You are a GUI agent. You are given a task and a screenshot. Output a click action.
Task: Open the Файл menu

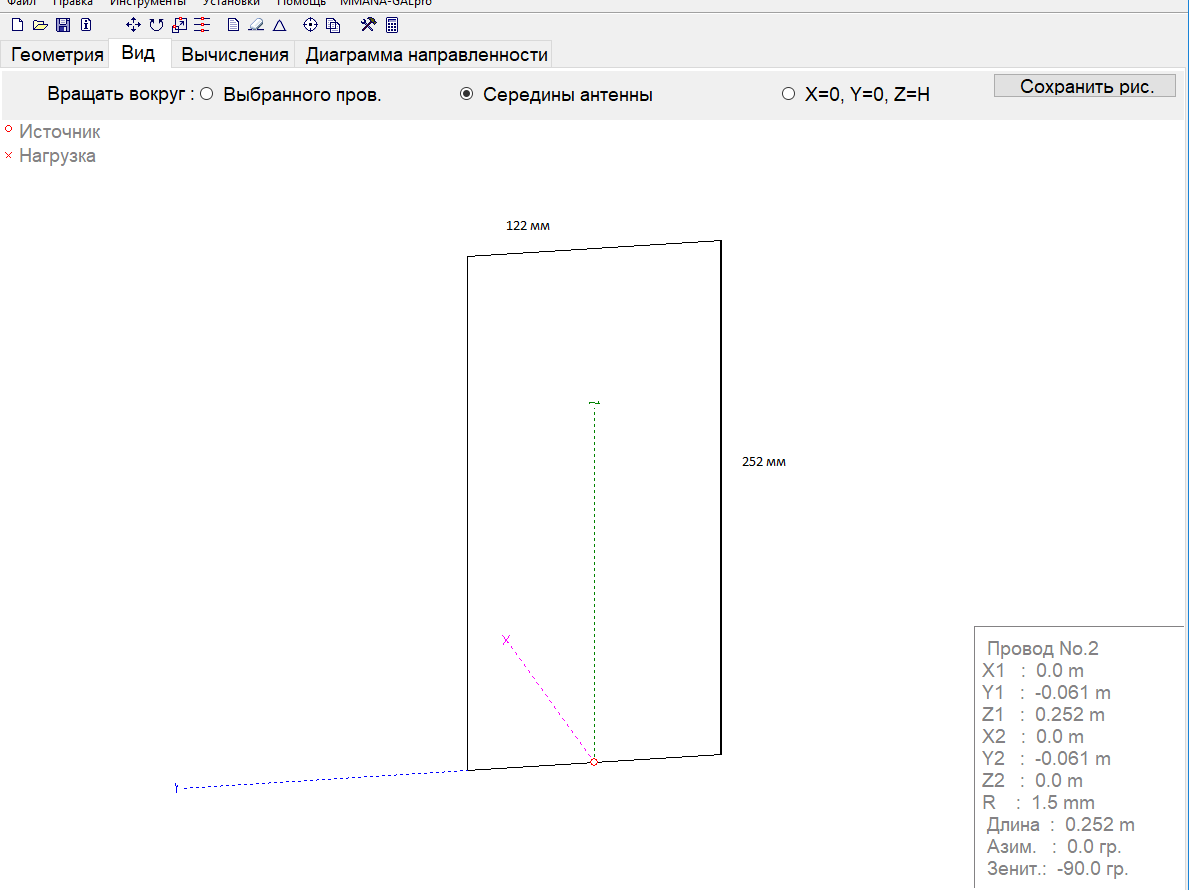(x=22, y=3)
